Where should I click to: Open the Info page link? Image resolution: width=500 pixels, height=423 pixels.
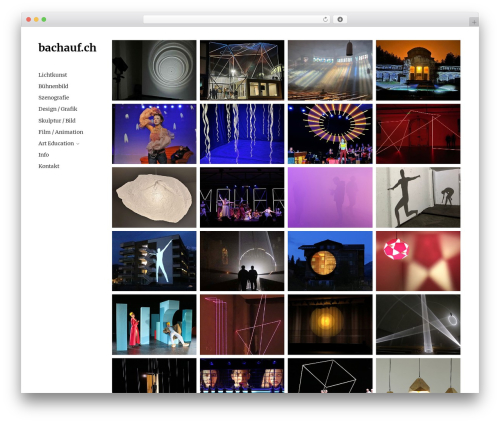pos(44,154)
